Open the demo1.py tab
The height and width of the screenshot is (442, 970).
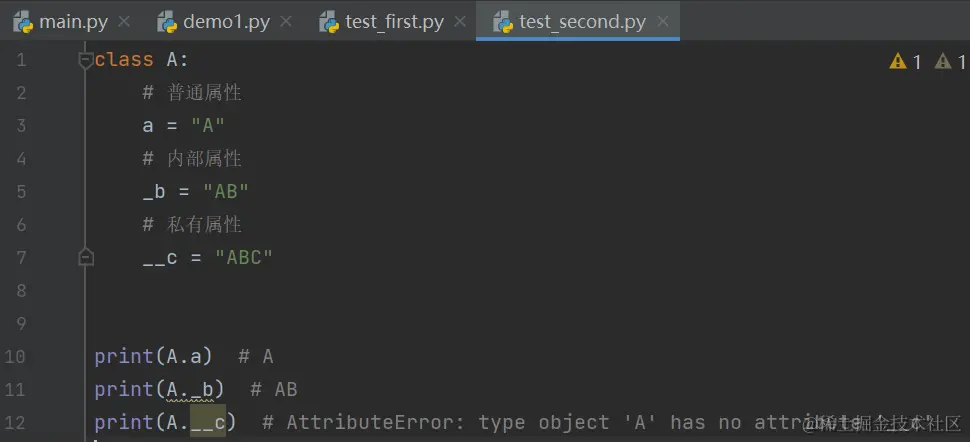point(226,22)
